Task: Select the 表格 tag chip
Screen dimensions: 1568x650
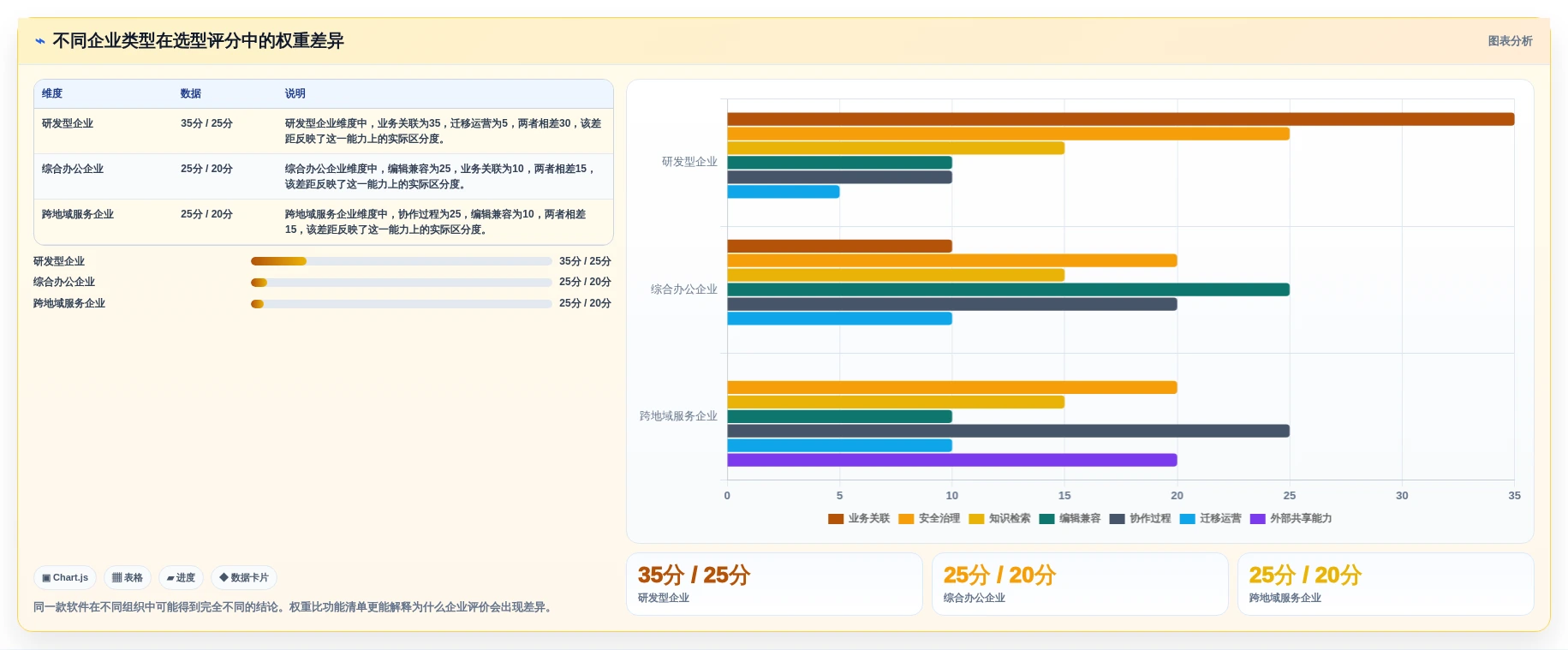Action: (x=128, y=577)
